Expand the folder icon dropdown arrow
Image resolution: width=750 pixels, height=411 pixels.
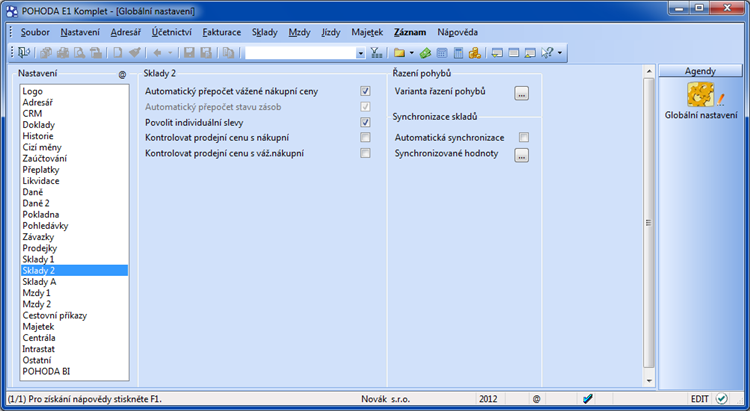point(411,53)
